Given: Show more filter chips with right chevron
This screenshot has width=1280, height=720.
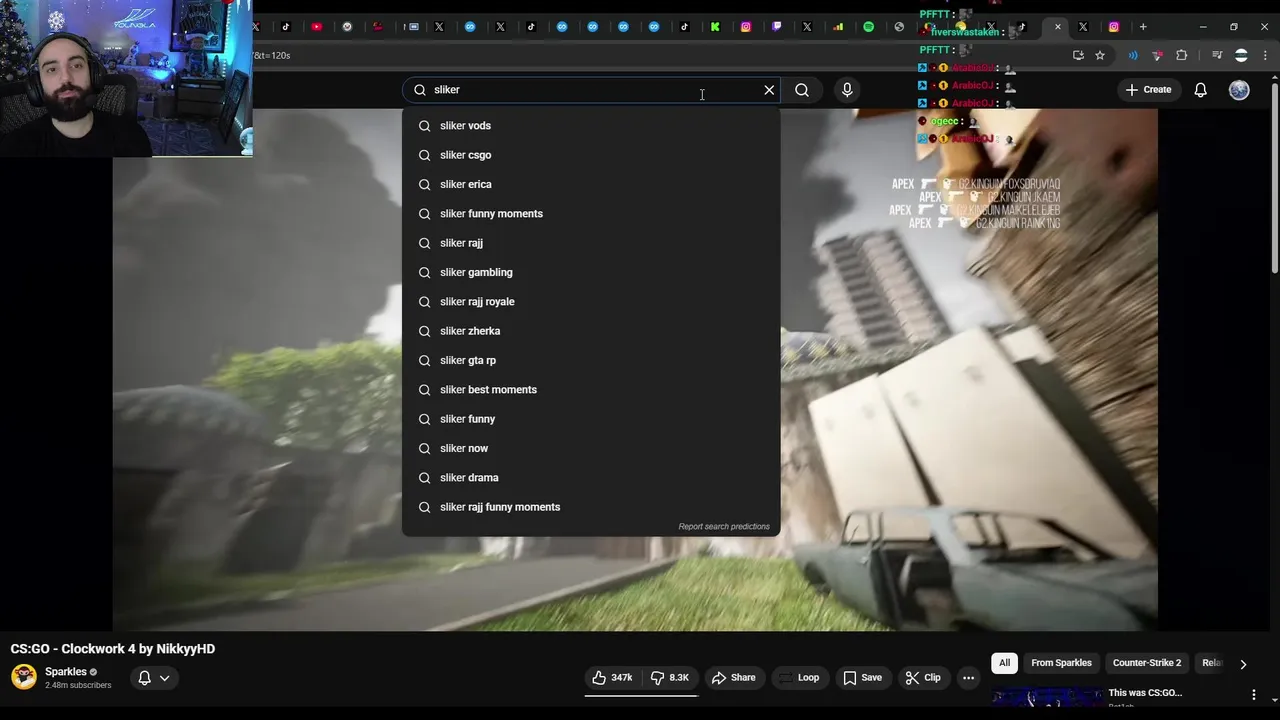Looking at the screenshot, I should coord(1243,664).
